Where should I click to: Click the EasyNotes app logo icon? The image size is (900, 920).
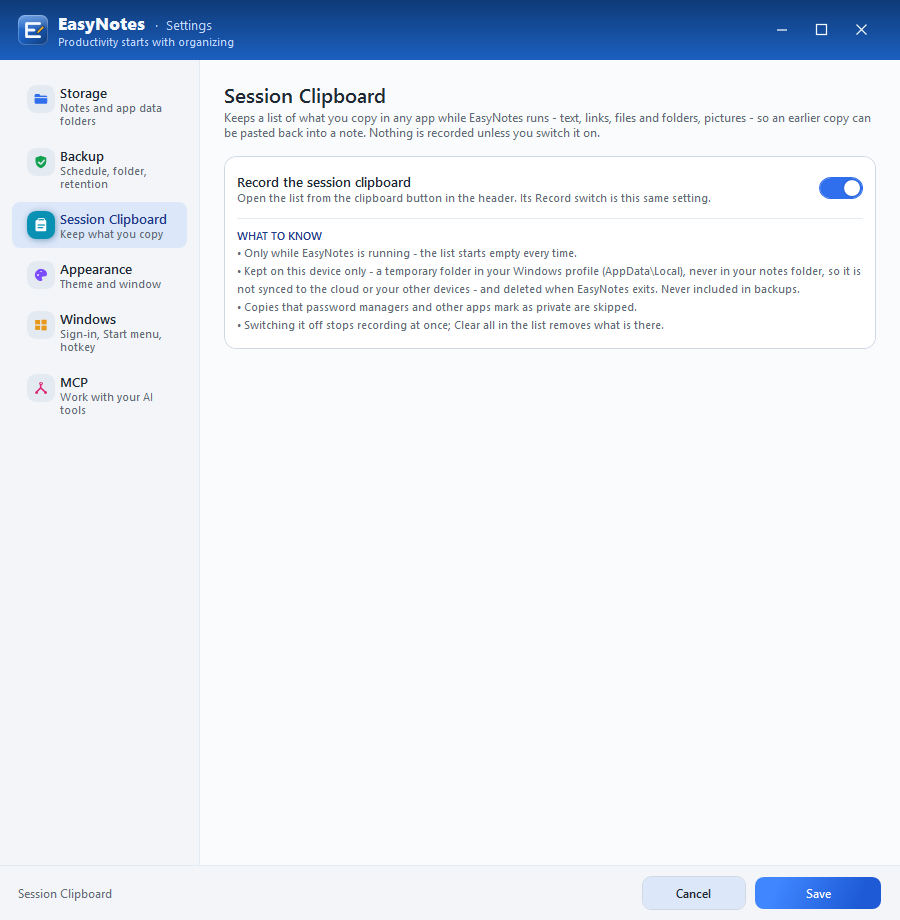(x=33, y=30)
